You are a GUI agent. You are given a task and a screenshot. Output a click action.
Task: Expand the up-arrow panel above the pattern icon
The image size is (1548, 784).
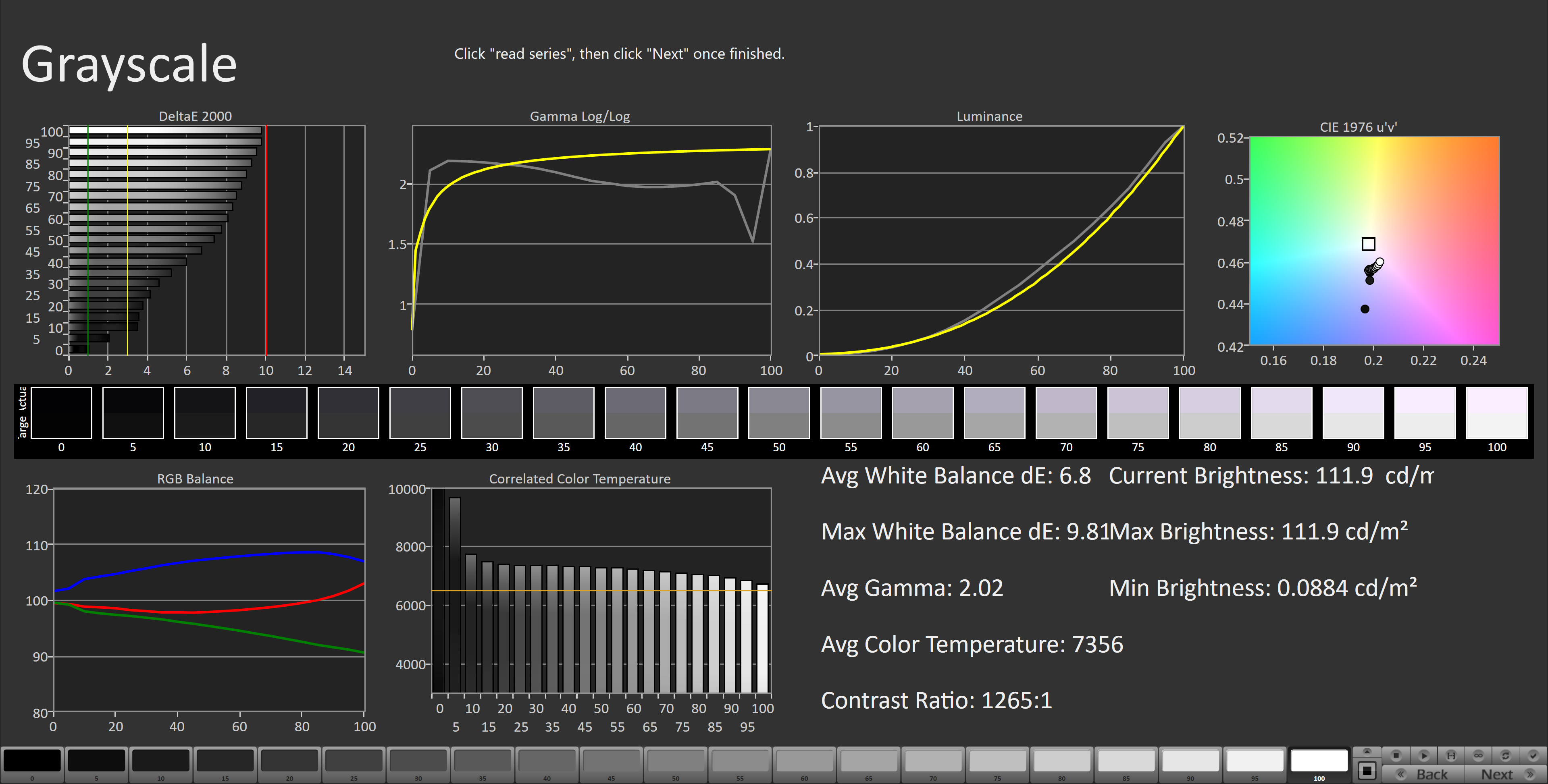pyautogui.click(x=1367, y=751)
